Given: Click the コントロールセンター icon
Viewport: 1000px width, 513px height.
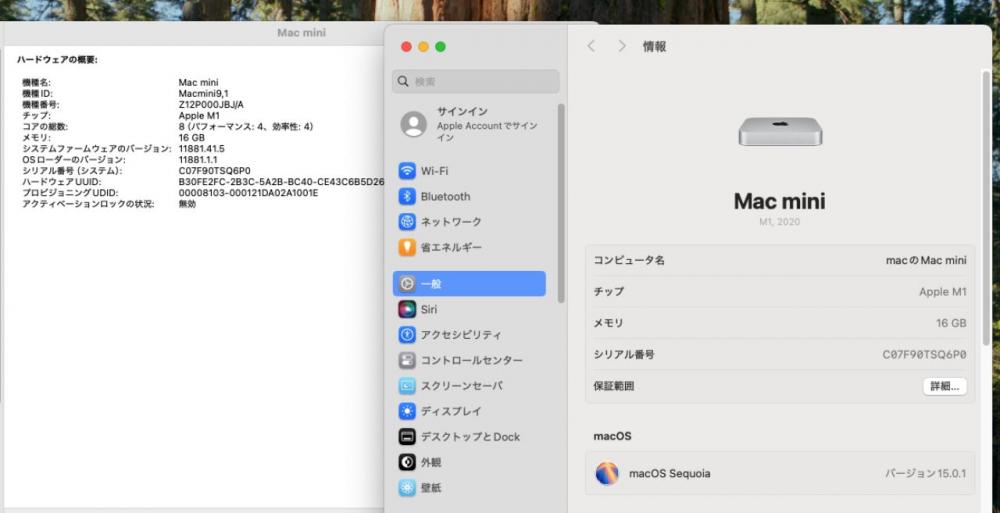Looking at the screenshot, I should [407, 361].
